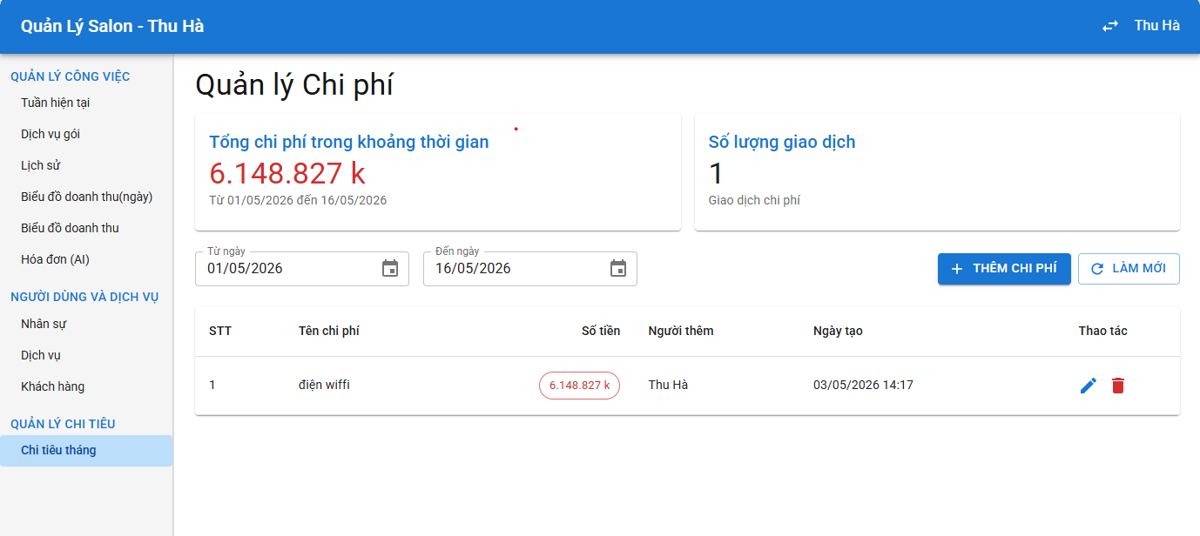Delete the điện wiffi expense with trash icon
Screen dimensions: 1200x536
click(x=1118, y=385)
